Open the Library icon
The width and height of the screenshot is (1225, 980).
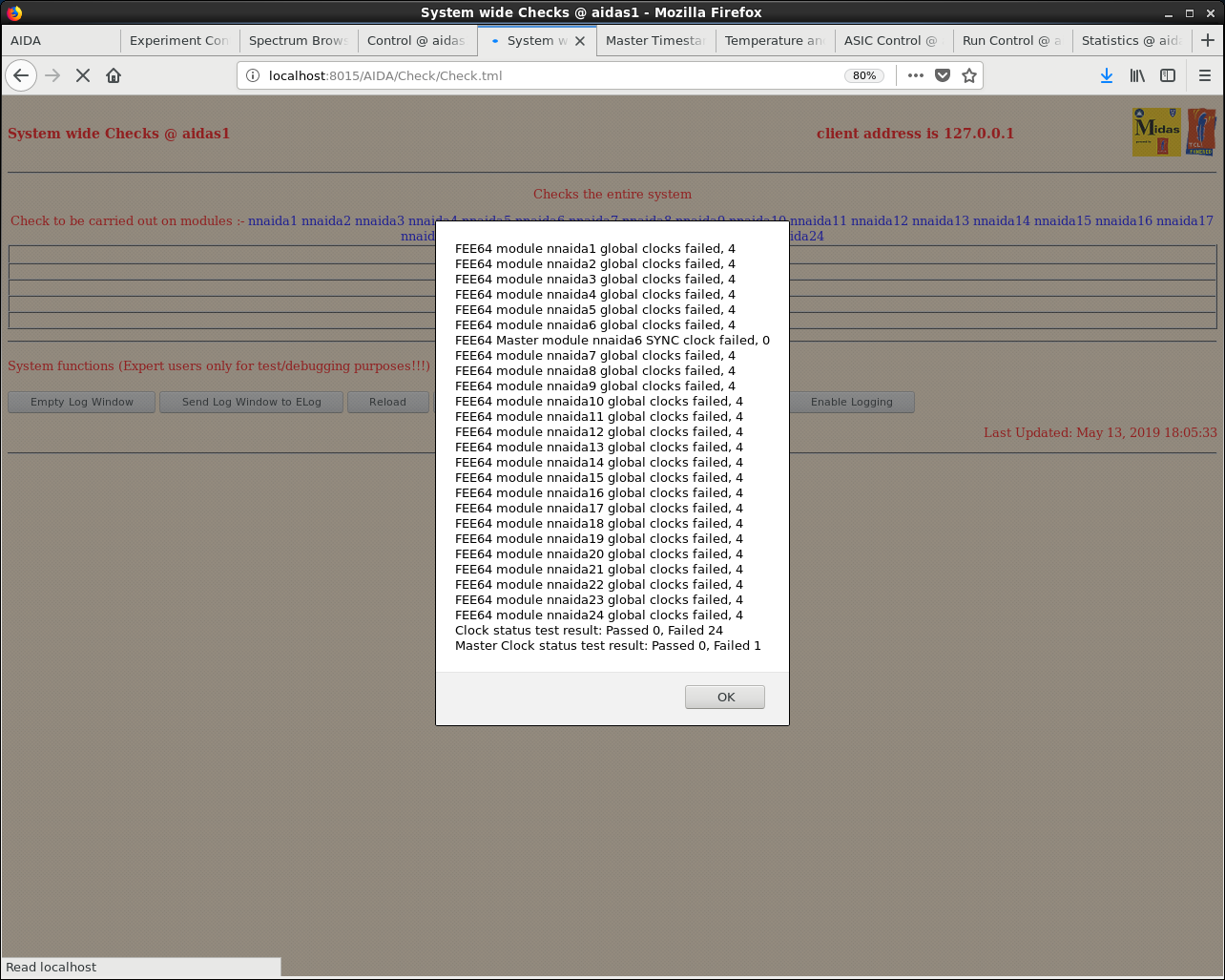click(1137, 75)
